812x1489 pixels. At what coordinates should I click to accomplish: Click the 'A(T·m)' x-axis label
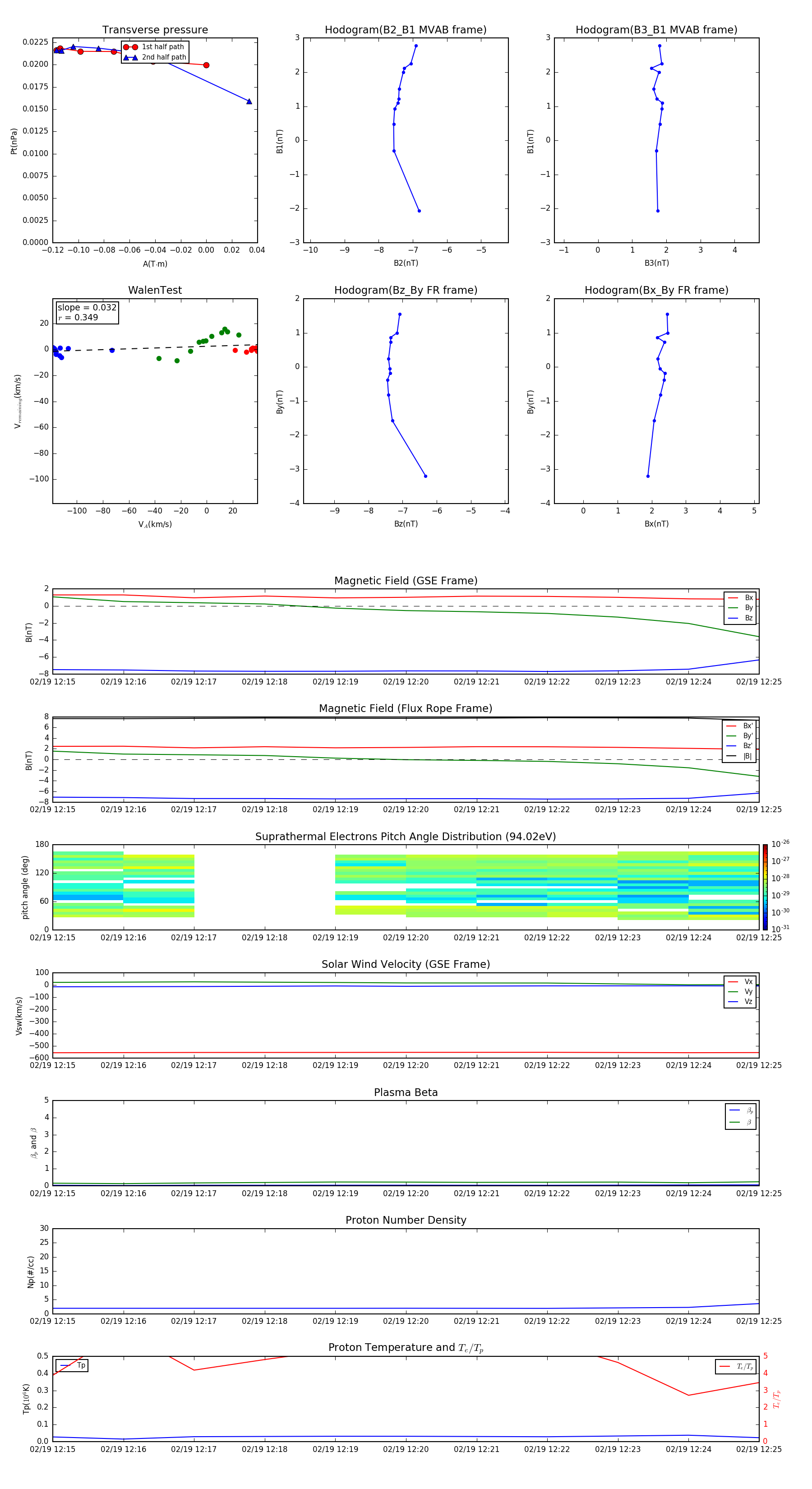(x=155, y=264)
